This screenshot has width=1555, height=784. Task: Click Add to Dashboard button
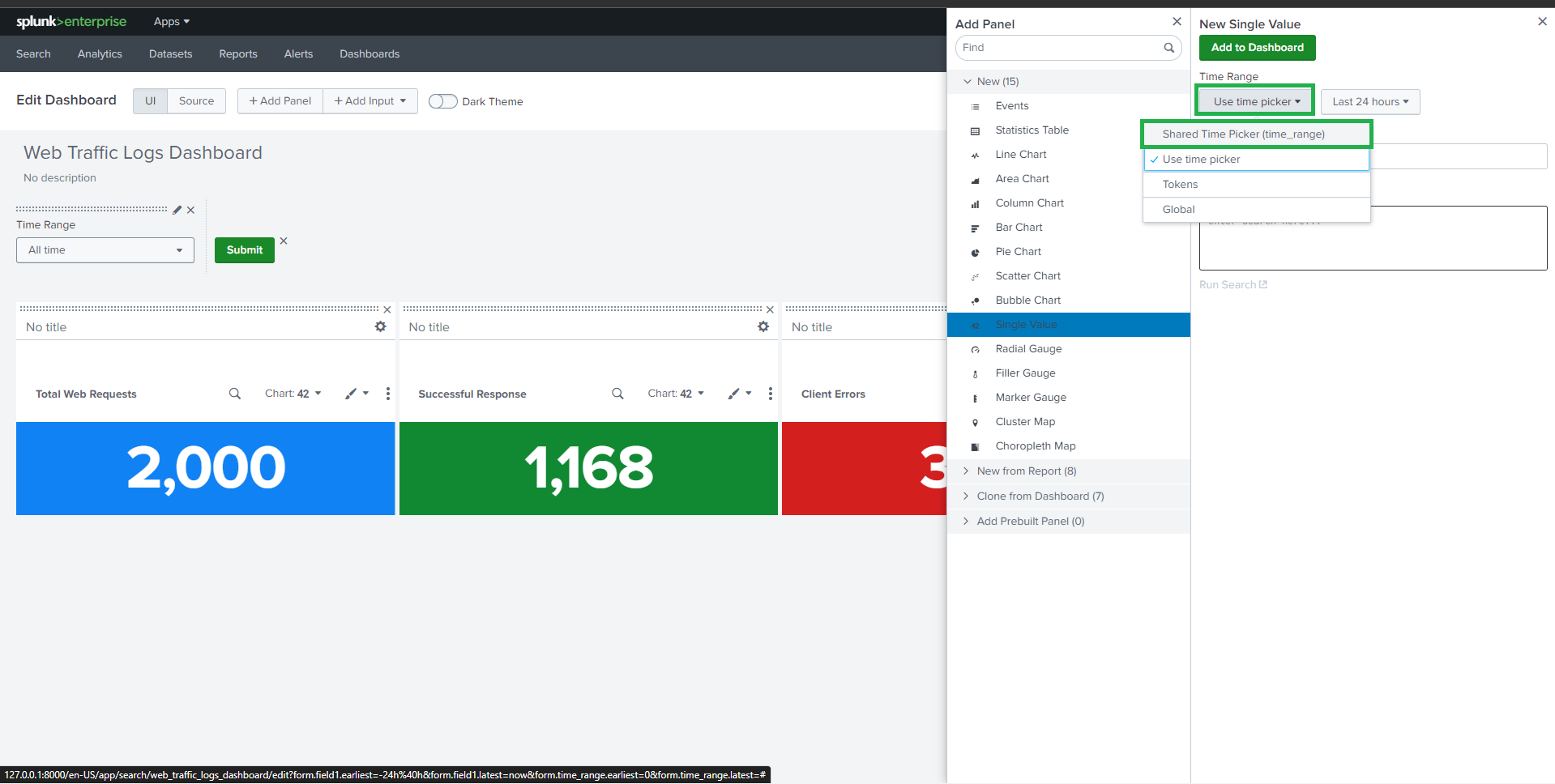(1257, 48)
